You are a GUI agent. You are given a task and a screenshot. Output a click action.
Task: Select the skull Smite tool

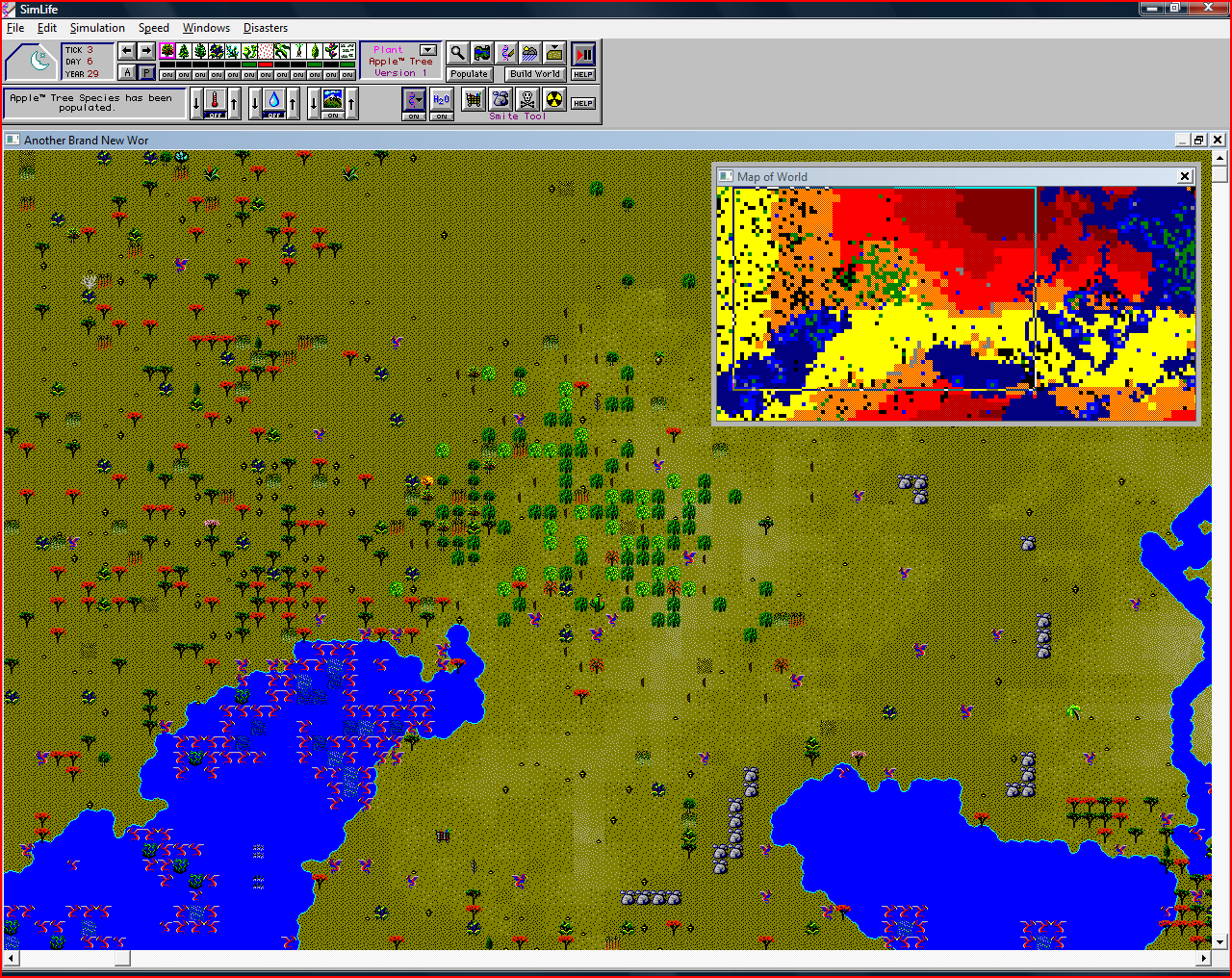[x=527, y=99]
